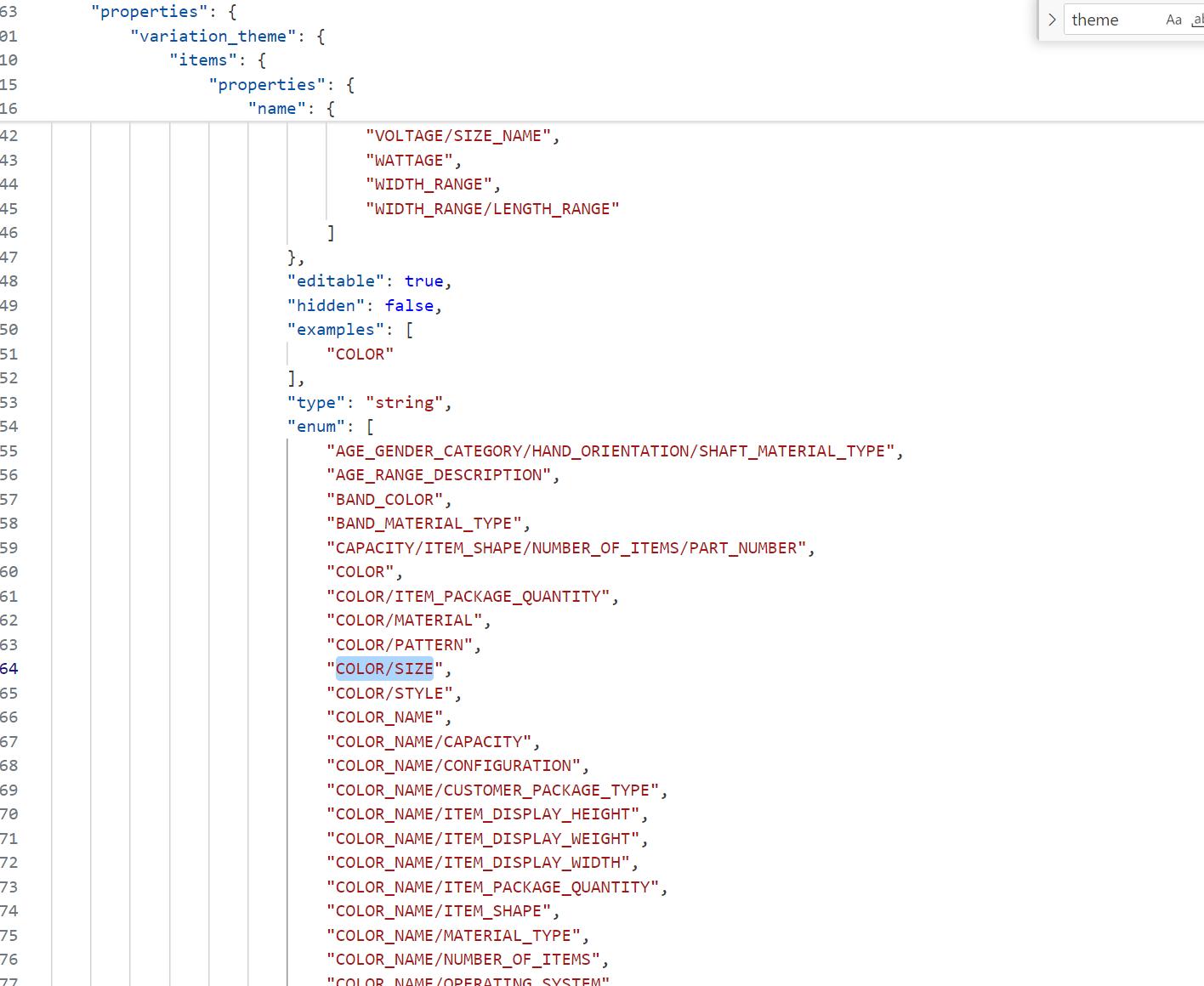This screenshot has height=986, width=1204.
Task: Expand the Toggle Replace chevron in find widget
Action: (1052, 20)
